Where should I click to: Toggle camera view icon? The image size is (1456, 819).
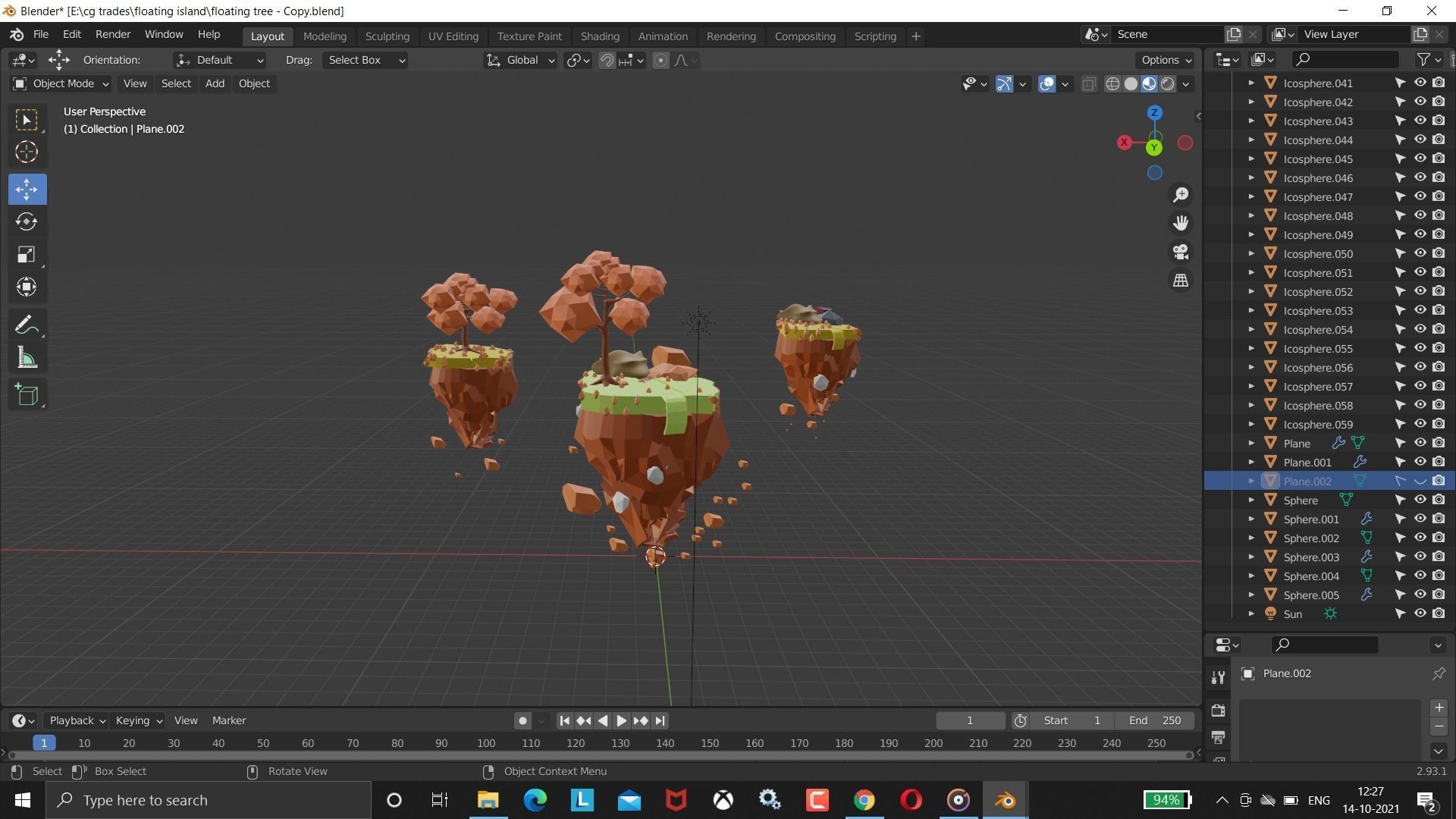click(1181, 252)
